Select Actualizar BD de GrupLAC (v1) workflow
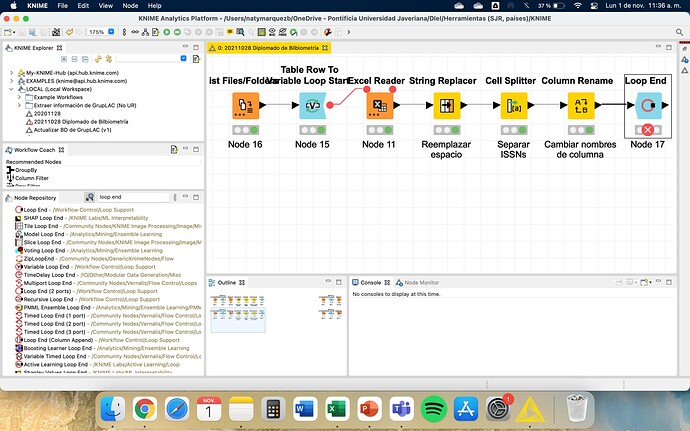The image size is (690, 431). click(72, 130)
